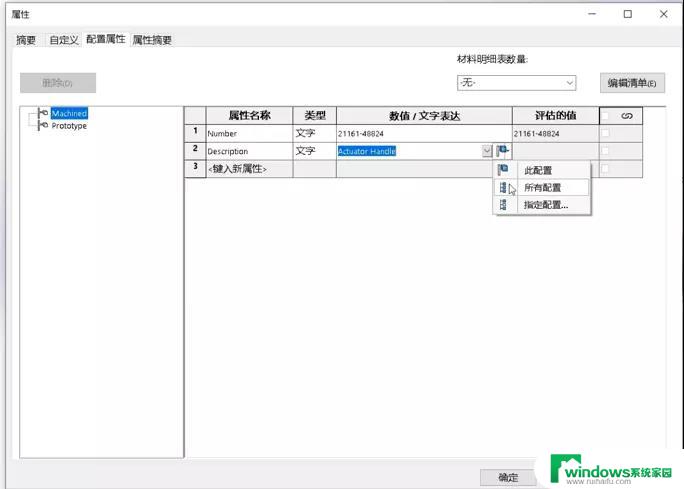Click row header number 2
Image resolution: width=684 pixels, height=489 pixels.
point(195,151)
